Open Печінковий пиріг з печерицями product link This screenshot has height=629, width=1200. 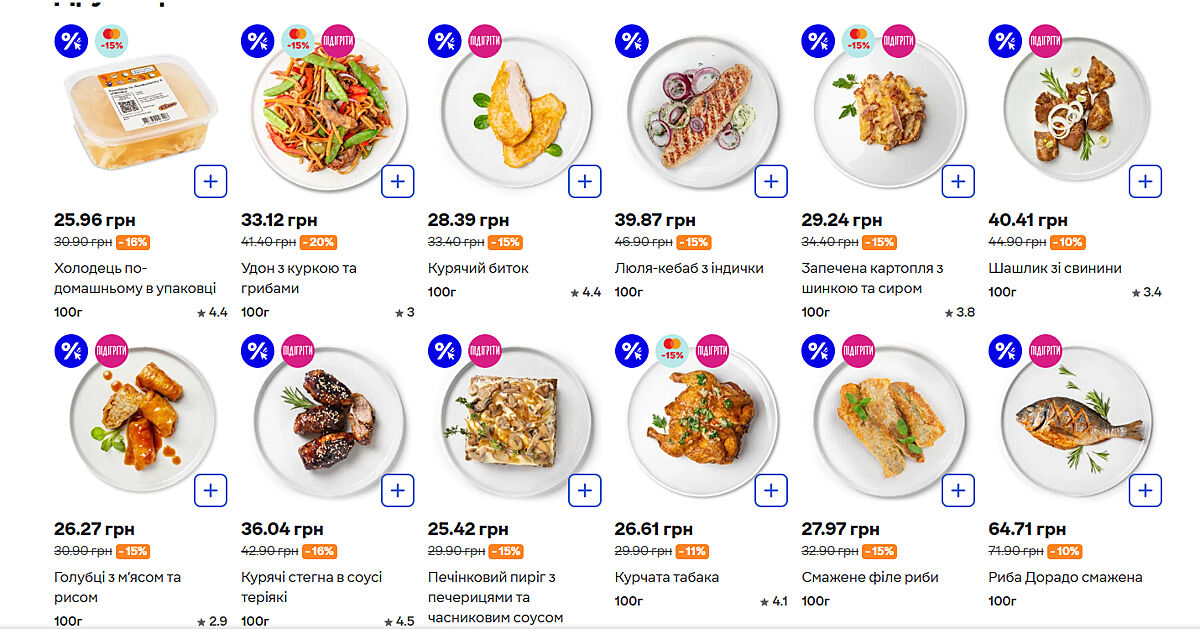point(495,597)
